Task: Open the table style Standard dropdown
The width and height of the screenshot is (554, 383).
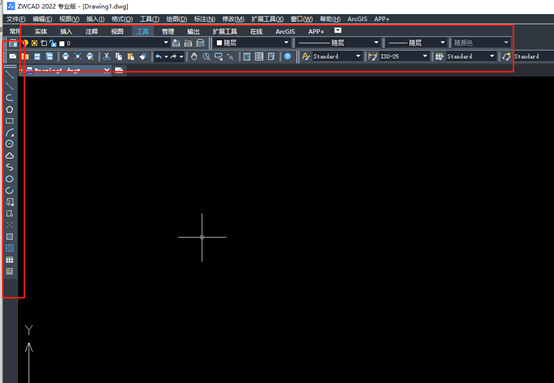Action: click(492, 57)
